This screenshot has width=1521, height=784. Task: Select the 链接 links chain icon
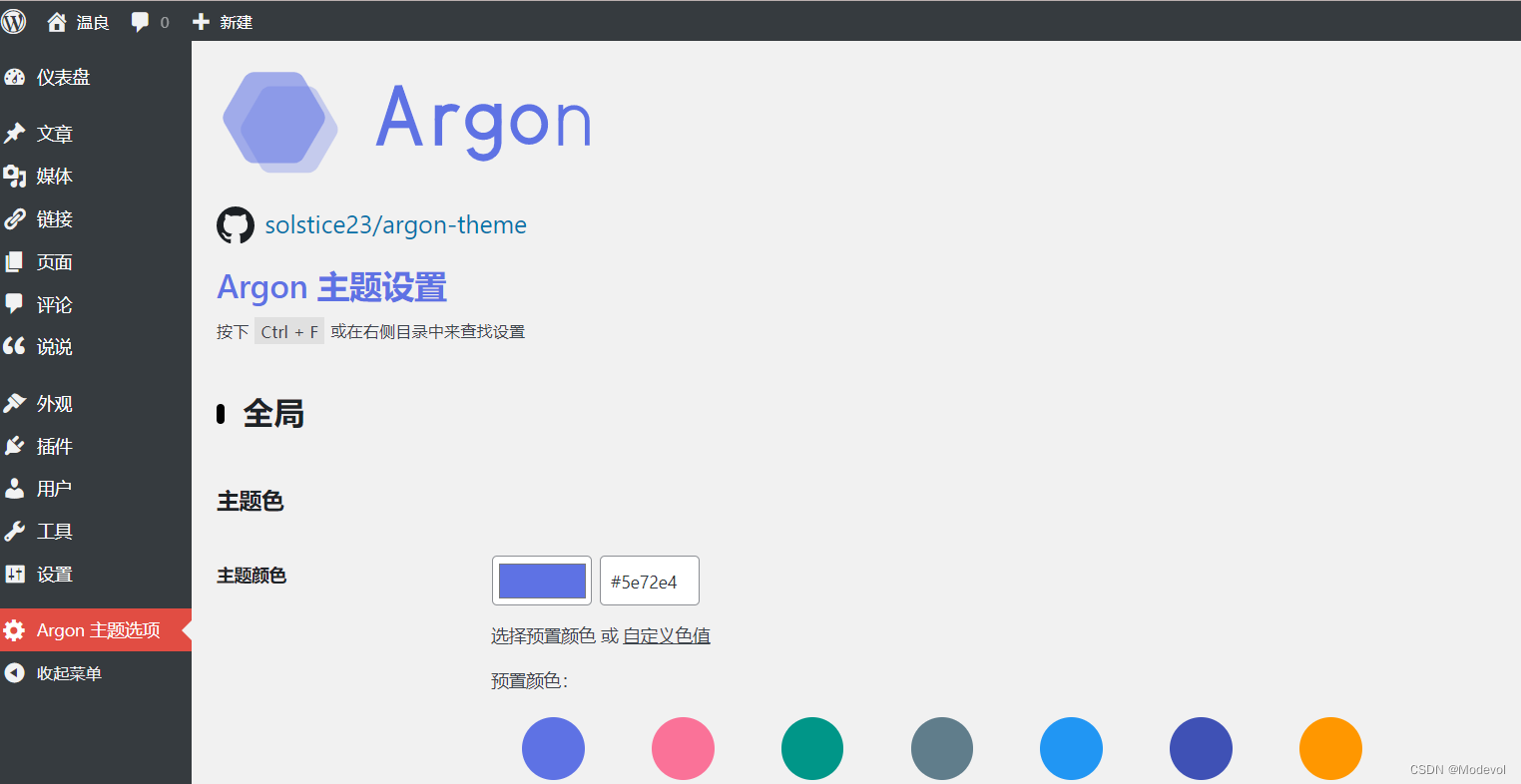point(16,218)
